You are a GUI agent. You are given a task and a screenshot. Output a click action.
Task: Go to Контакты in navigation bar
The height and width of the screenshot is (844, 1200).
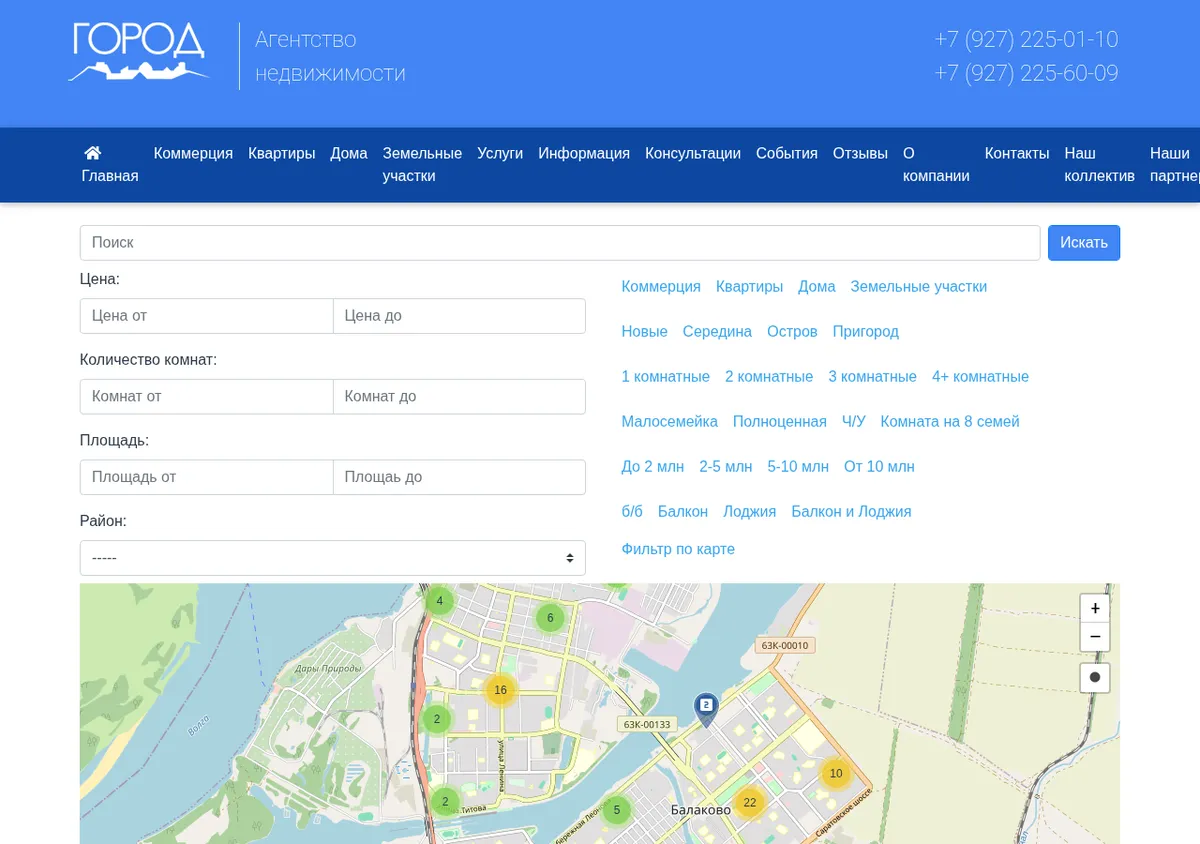[x=1017, y=153]
